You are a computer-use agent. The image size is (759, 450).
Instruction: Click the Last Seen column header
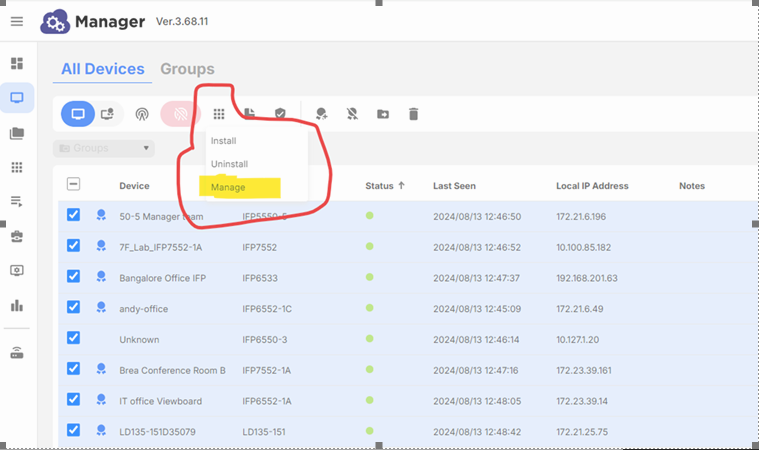click(x=455, y=186)
